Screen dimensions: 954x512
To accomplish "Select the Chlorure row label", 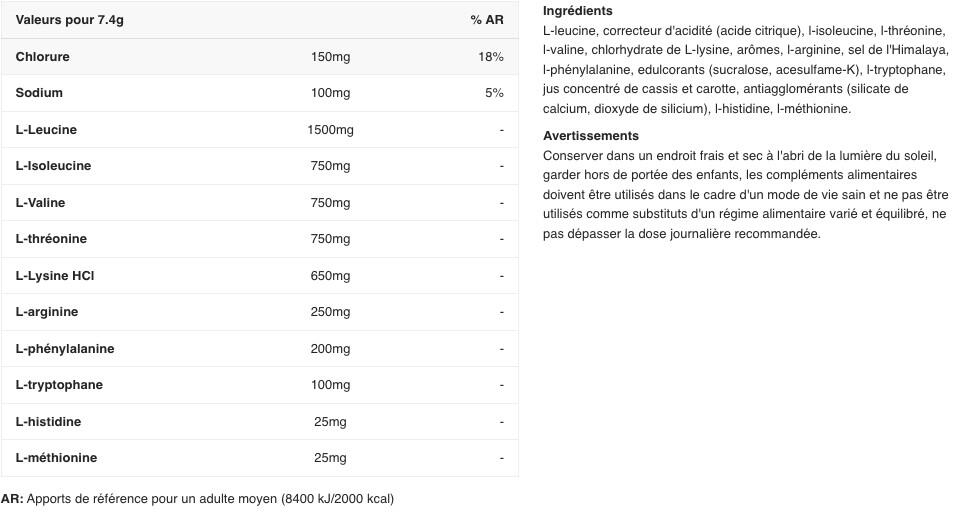I will [43, 57].
